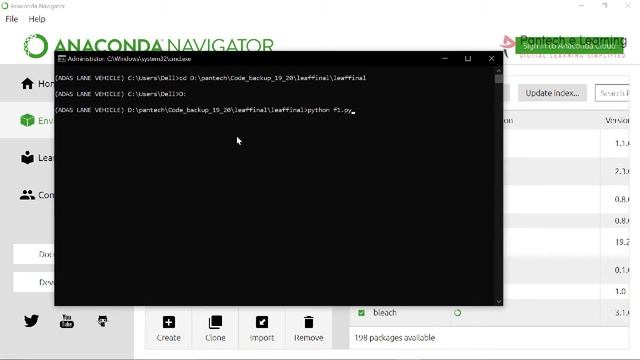The image size is (640, 360).
Task: Open the File menu in Anaconda Navigator
Action: click(11, 19)
